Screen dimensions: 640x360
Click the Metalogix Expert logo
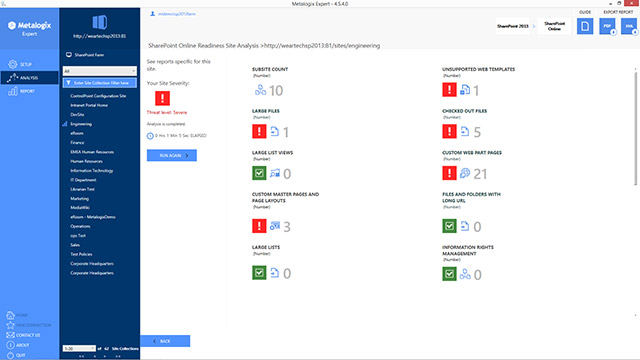[29, 28]
